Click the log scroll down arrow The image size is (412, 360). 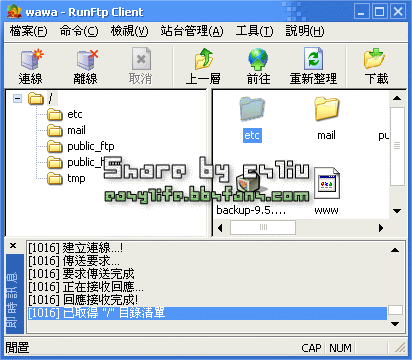point(395,323)
